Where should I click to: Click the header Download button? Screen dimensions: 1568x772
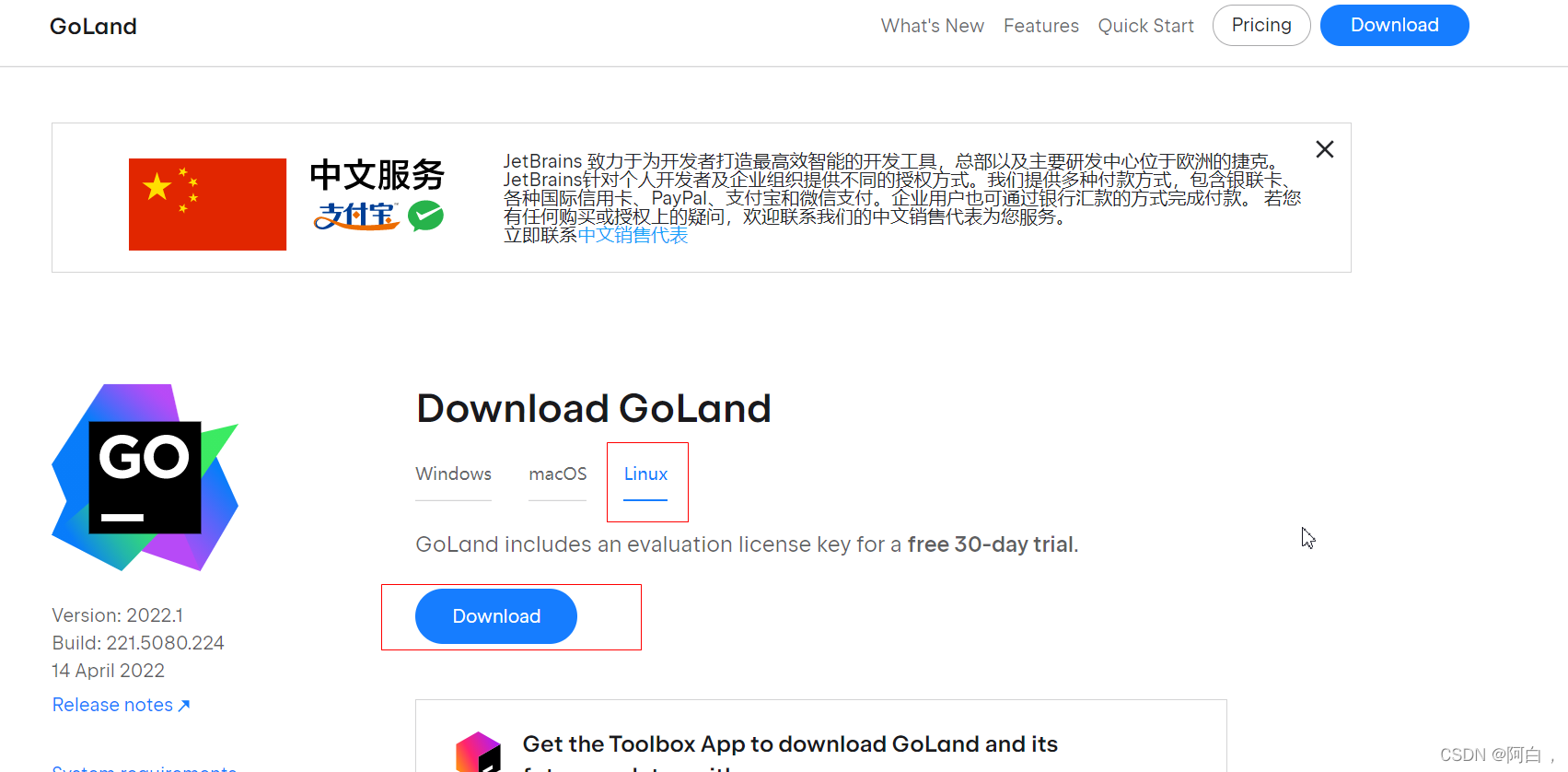1394,25
